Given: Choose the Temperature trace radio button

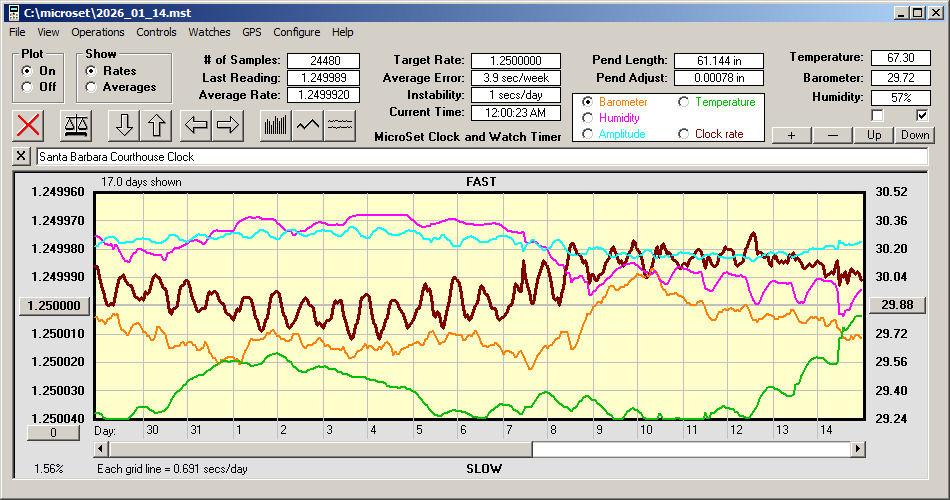Looking at the screenshot, I should [x=684, y=102].
